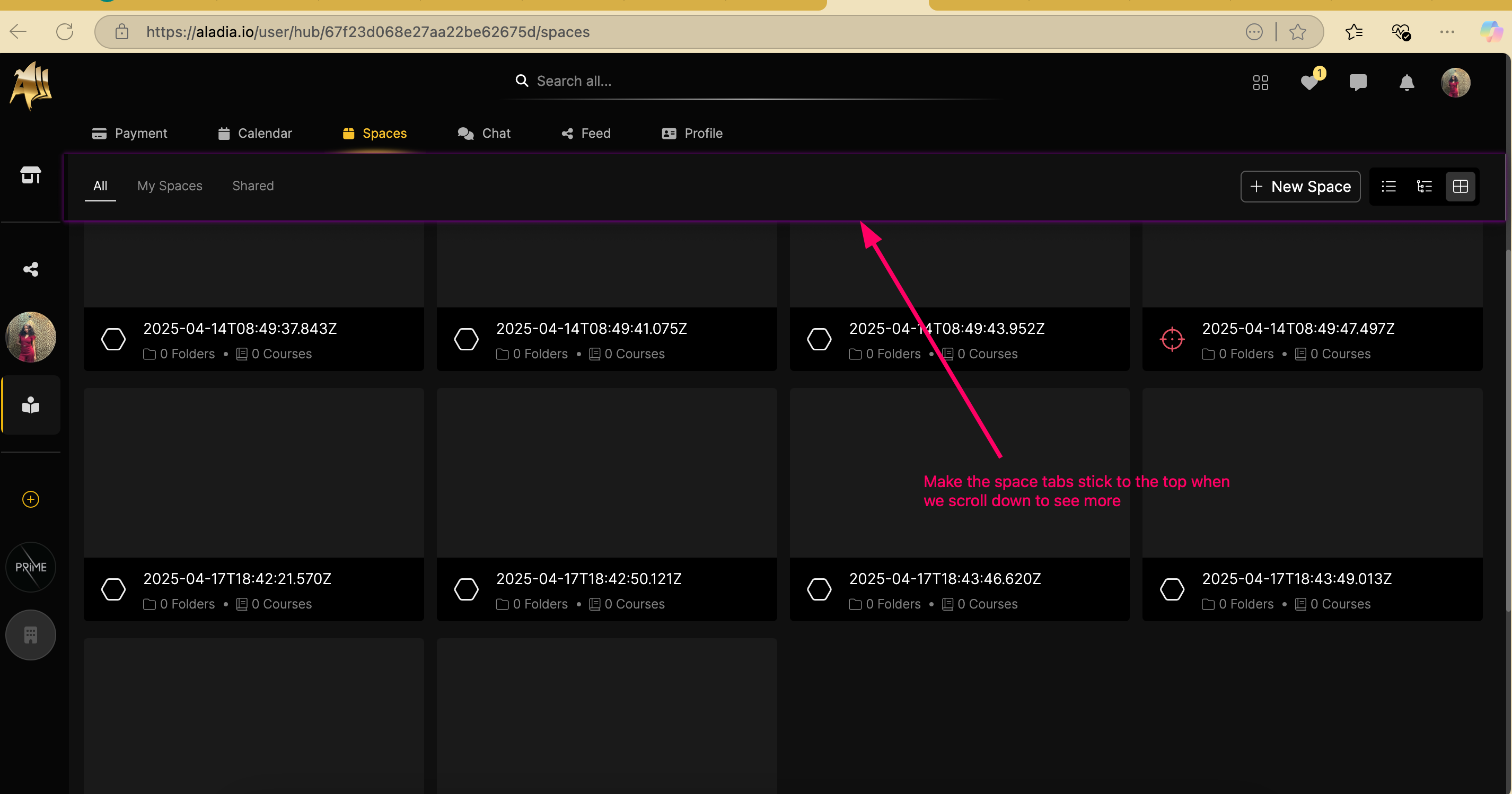Click the share nodes icon in the left sidebar
1512x794 pixels.
31,269
